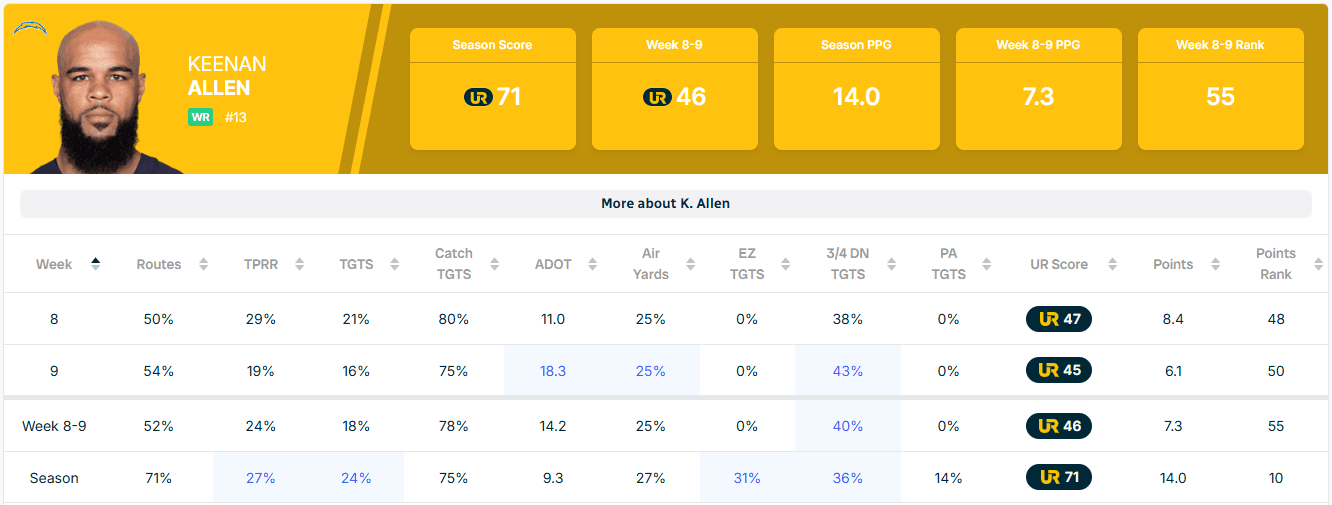This screenshot has height=505, width=1332.
Task: Click the UR 47 score badge
Action: point(1059,319)
